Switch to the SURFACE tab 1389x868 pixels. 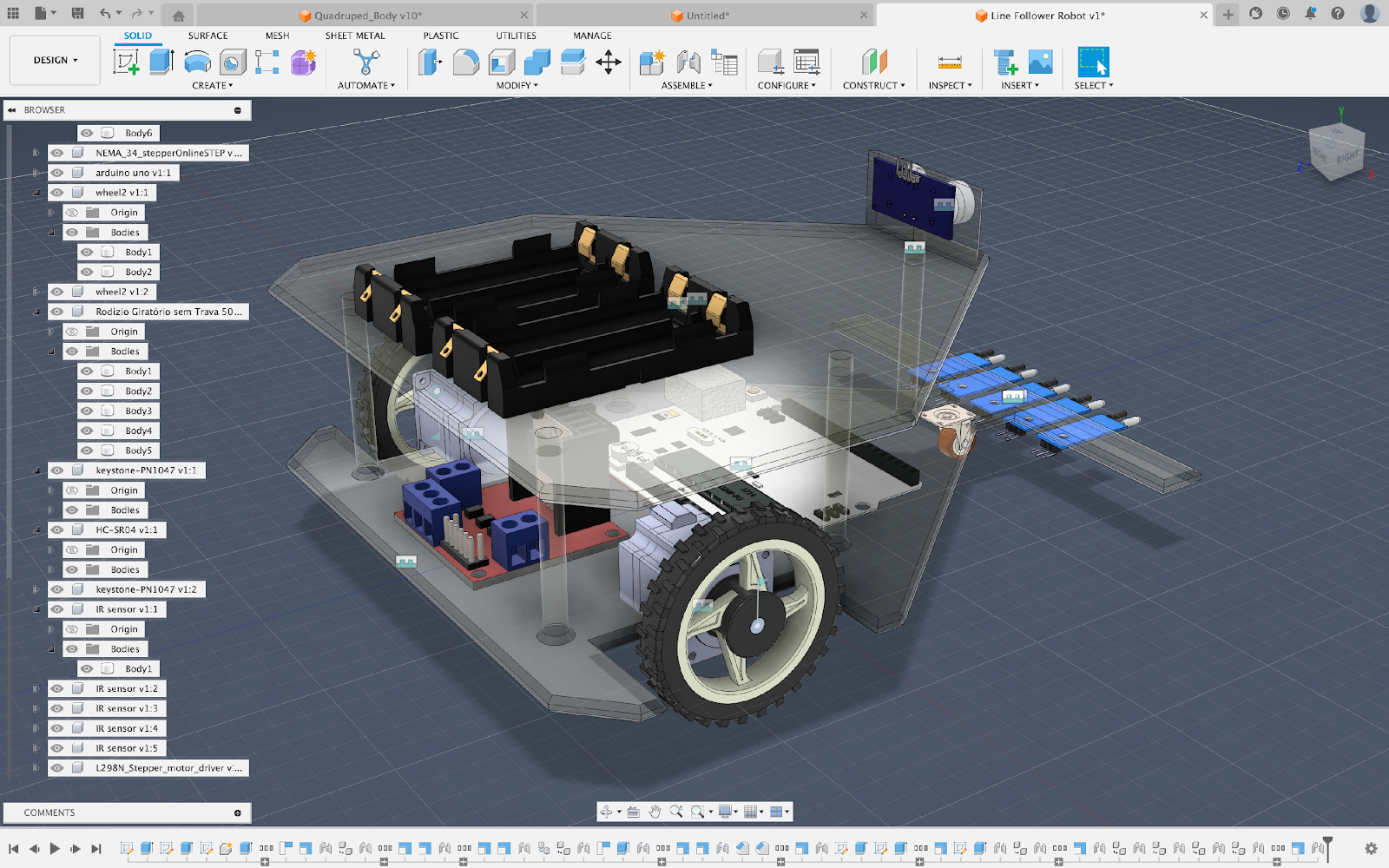[x=207, y=36]
